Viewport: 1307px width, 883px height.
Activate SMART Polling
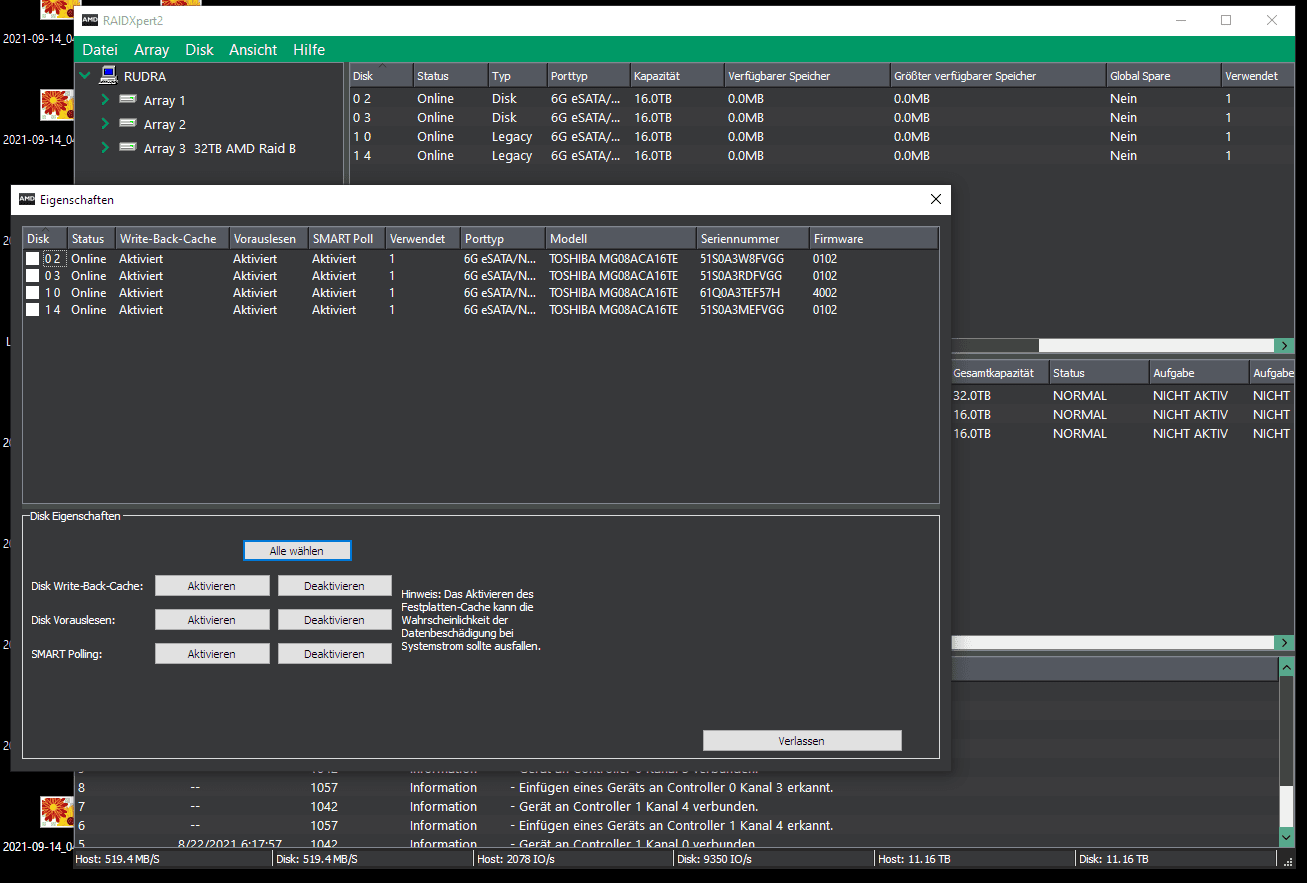pyautogui.click(x=212, y=654)
